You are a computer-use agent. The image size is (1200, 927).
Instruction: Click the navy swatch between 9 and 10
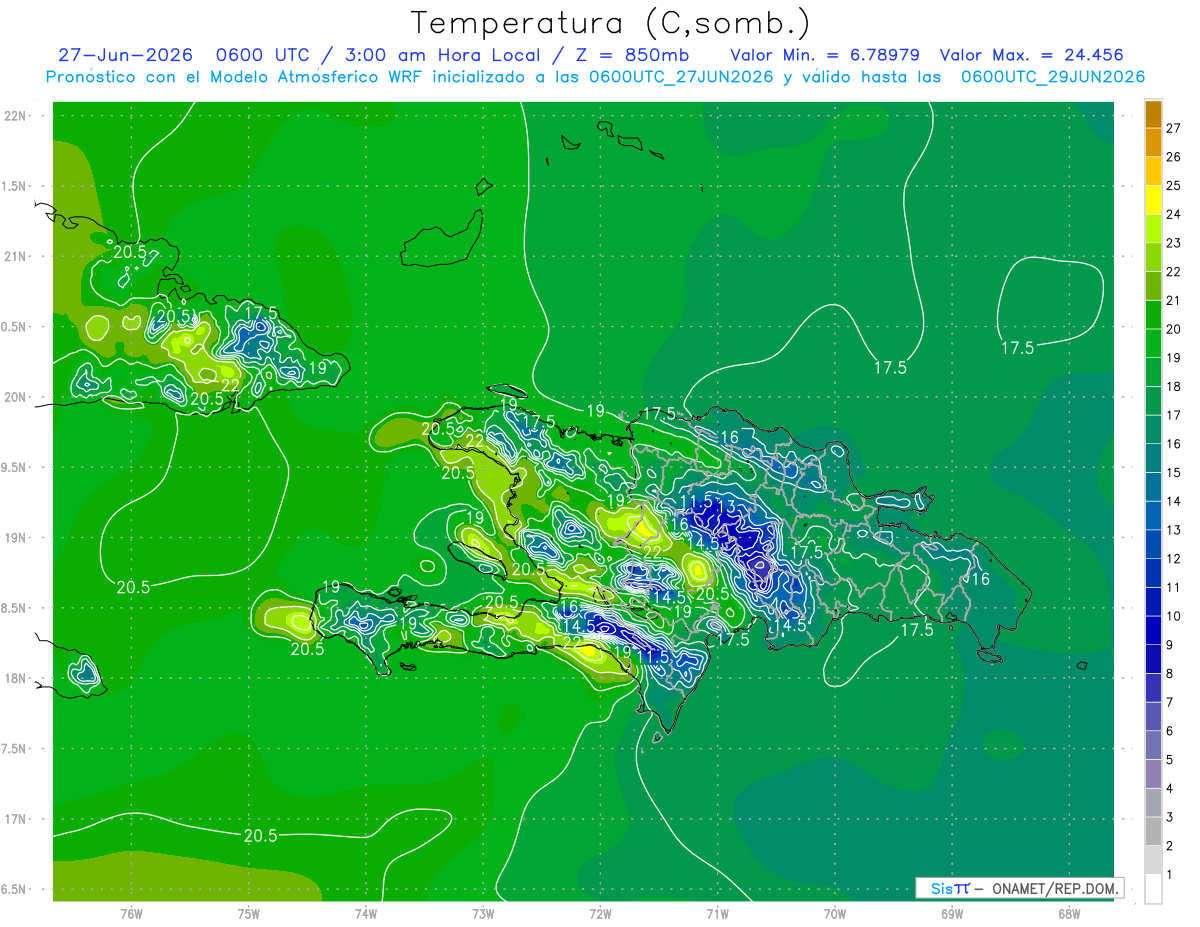(x=1153, y=630)
